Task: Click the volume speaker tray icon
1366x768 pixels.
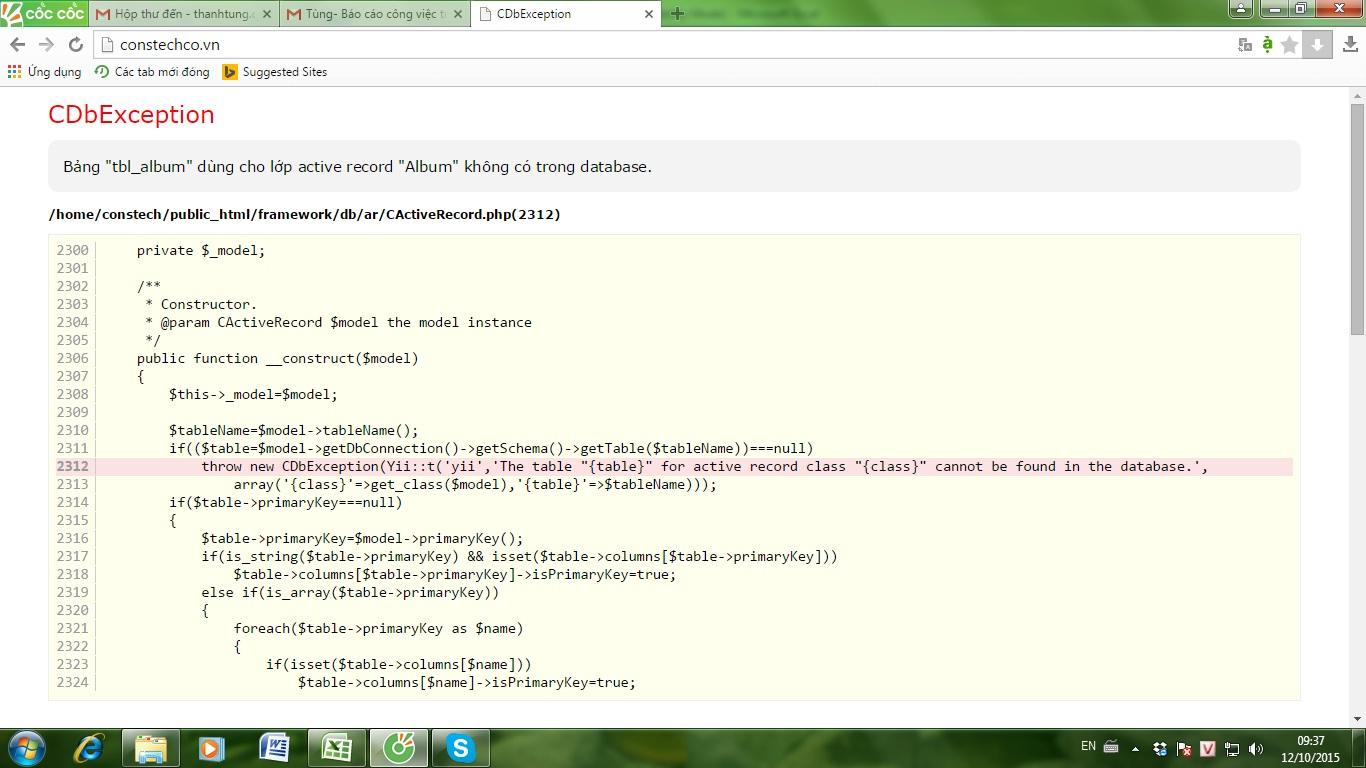Action: click(1256, 748)
